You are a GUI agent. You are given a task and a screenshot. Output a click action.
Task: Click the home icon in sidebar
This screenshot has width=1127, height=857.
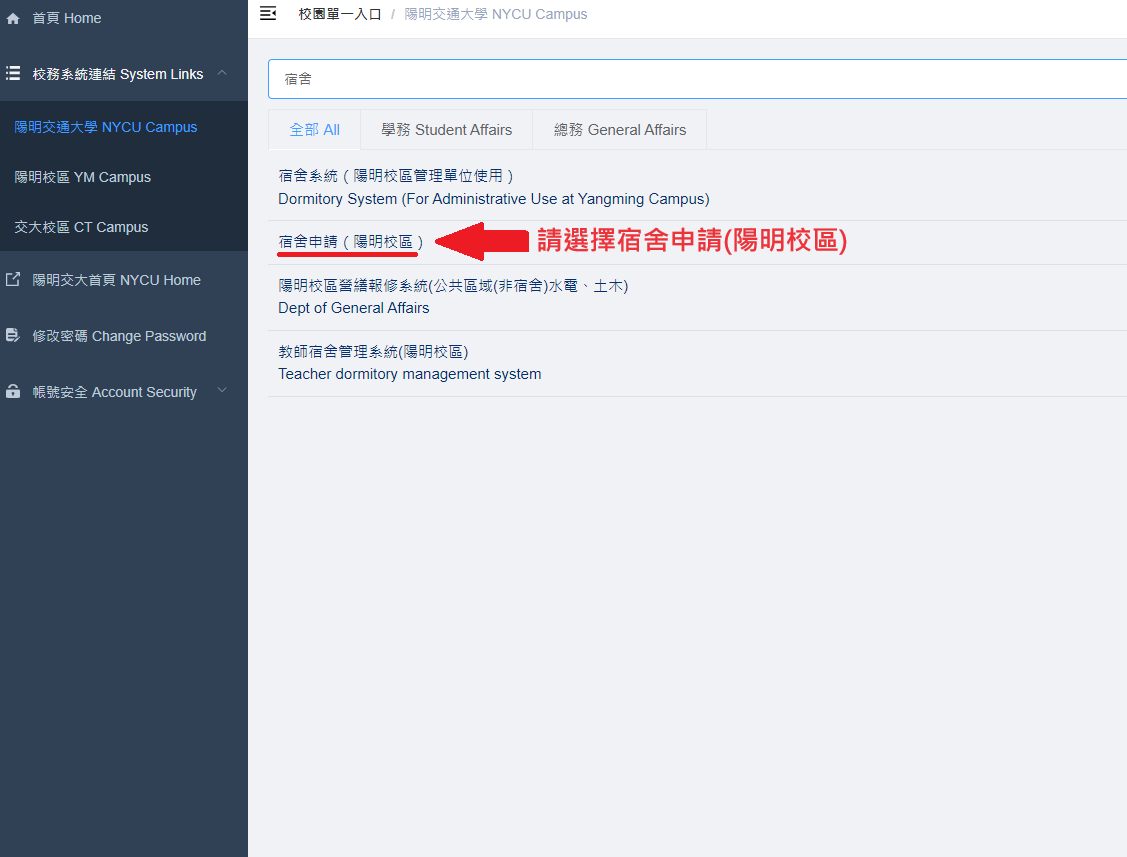tap(13, 19)
